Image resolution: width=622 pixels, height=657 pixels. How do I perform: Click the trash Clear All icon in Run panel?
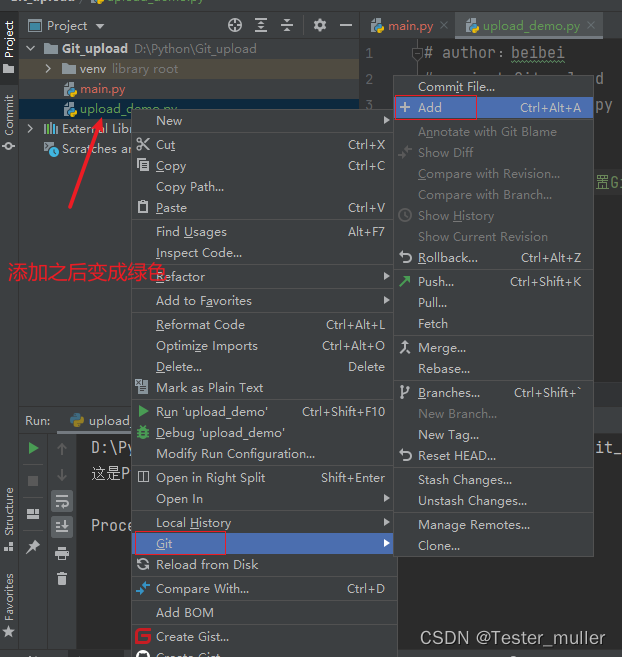point(62,579)
